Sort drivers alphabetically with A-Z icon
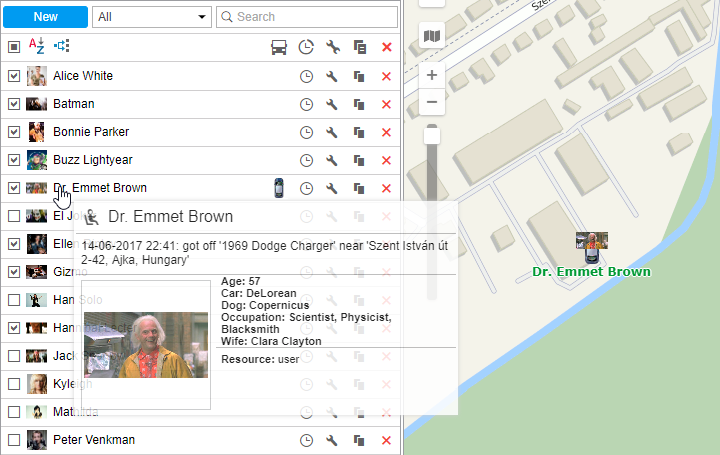Viewport: 720px width, 455px height. [x=36, y=46]
